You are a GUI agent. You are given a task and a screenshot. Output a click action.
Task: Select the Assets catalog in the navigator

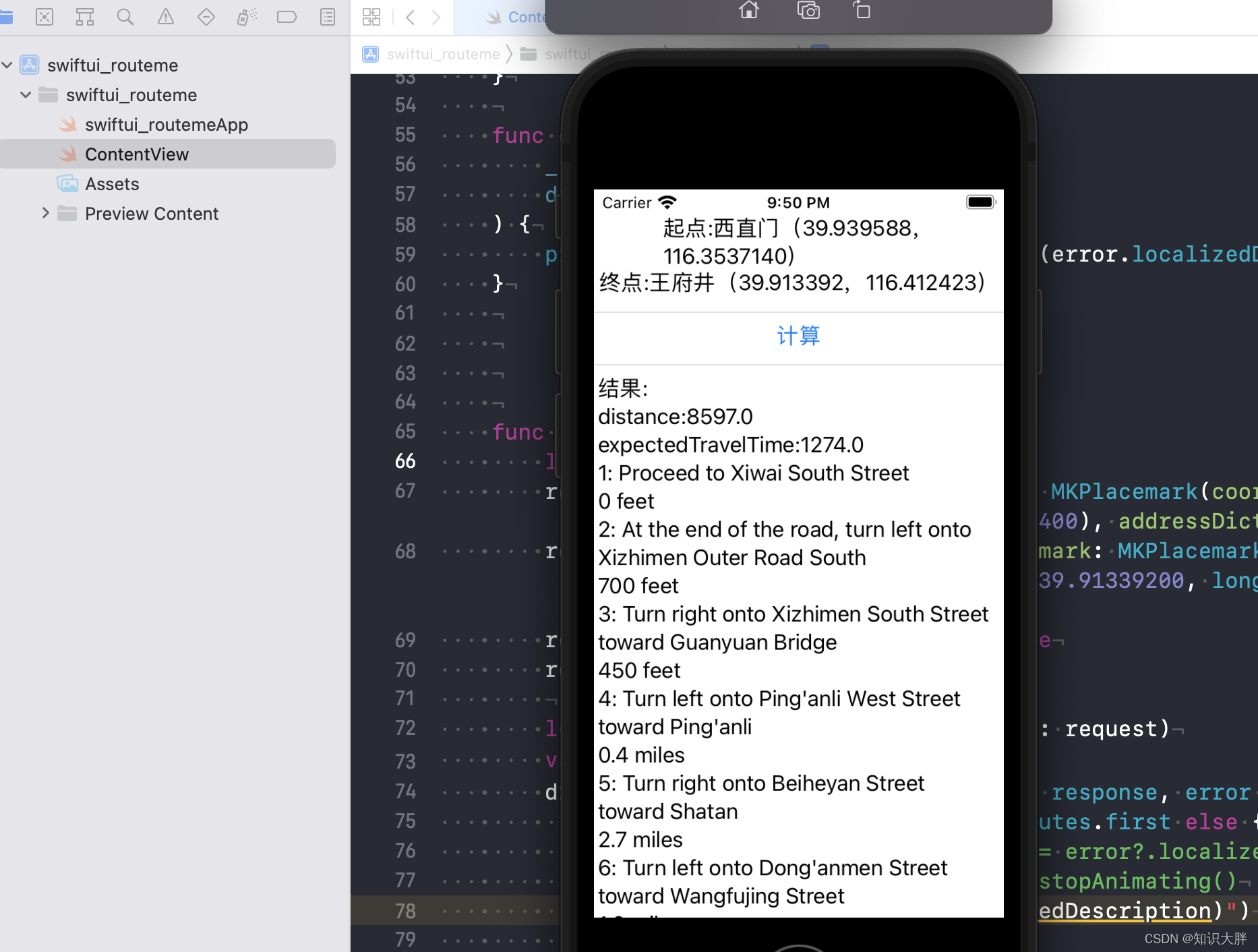[x=112, y=183]
